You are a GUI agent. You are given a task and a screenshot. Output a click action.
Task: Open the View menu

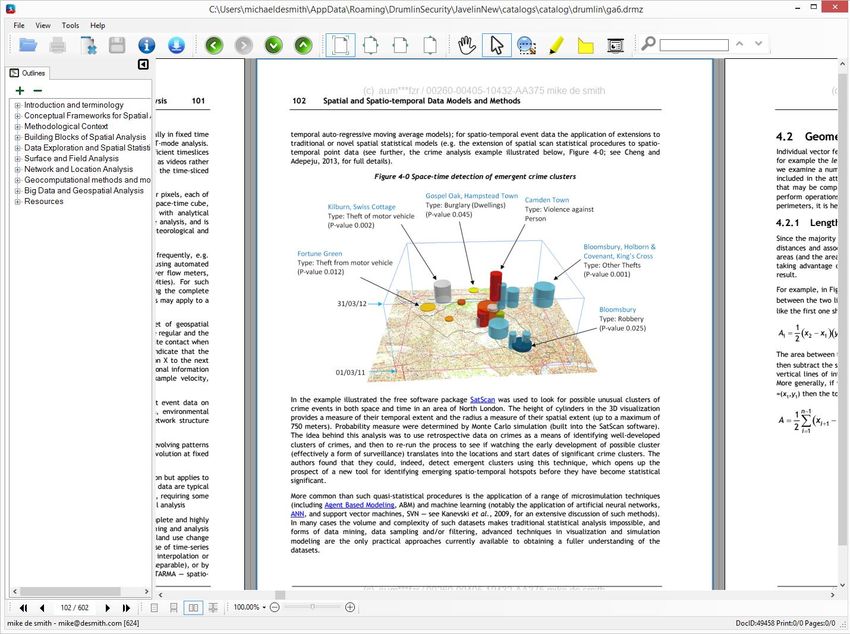click(43, 25)
